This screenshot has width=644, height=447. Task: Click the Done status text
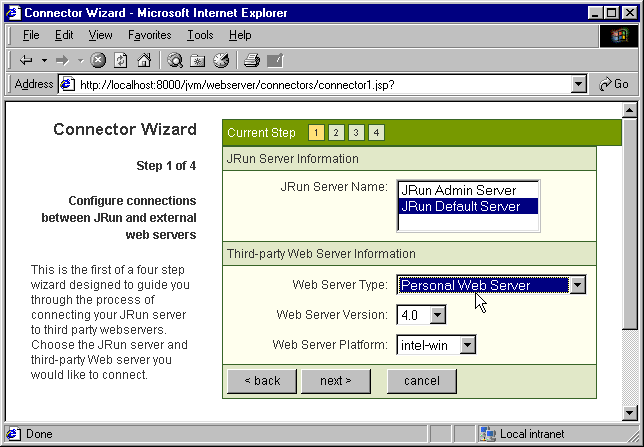point(39,434)
